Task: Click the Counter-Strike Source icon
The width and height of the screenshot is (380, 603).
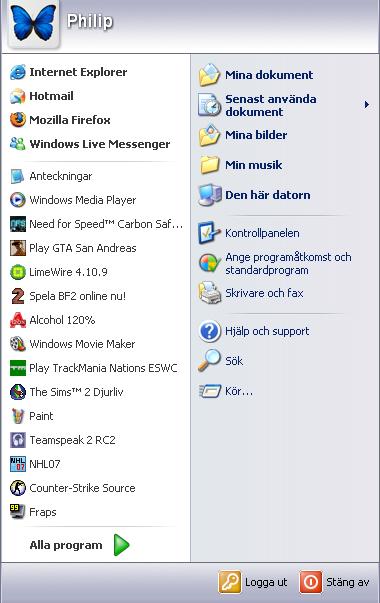Action: coord(18,488)
